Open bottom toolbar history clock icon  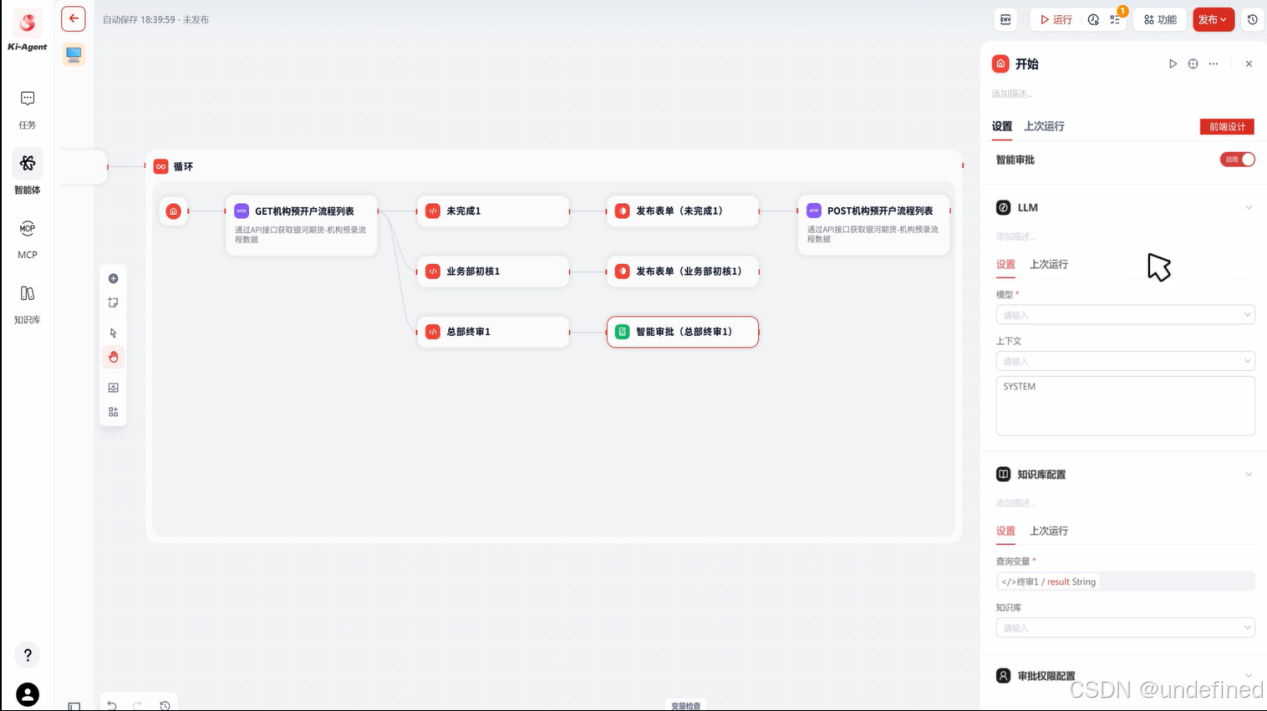point(165,705)
